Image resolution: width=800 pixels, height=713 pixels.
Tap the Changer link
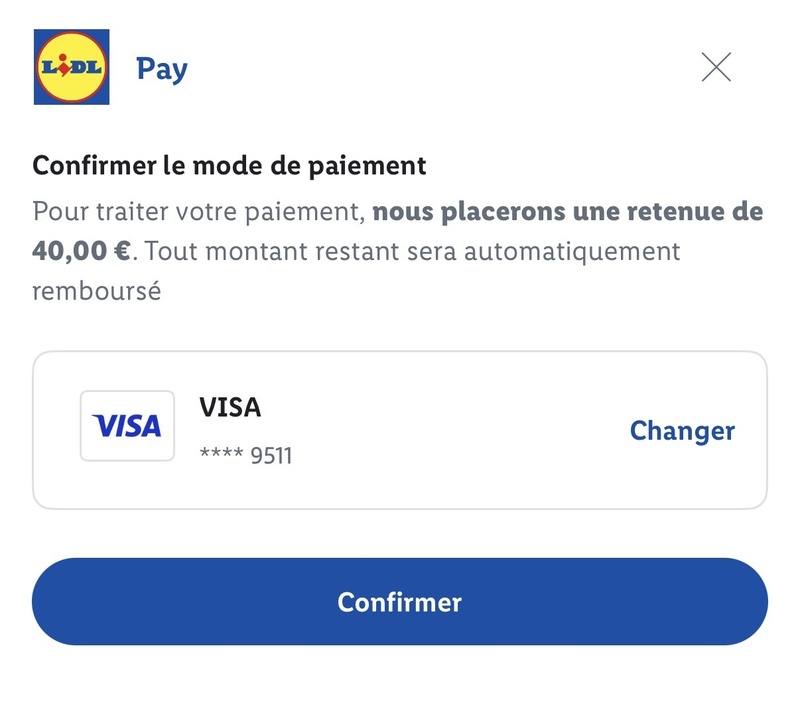pyautogui.click(x=682, y=431)
